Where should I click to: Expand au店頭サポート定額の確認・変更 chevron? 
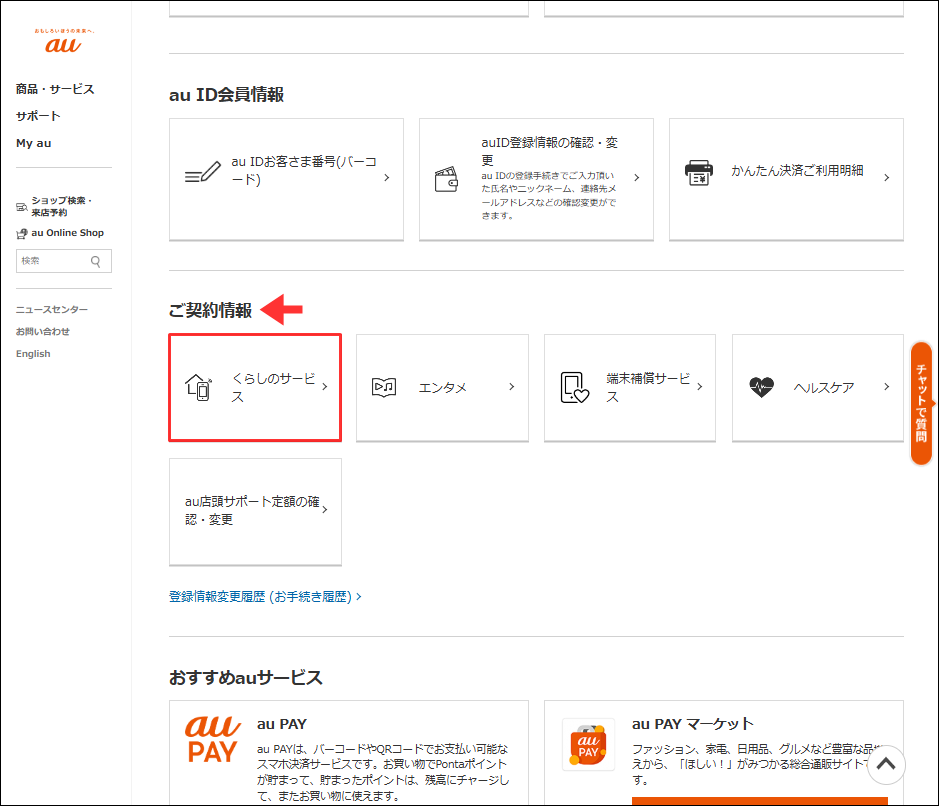click(x=325, y=510)
